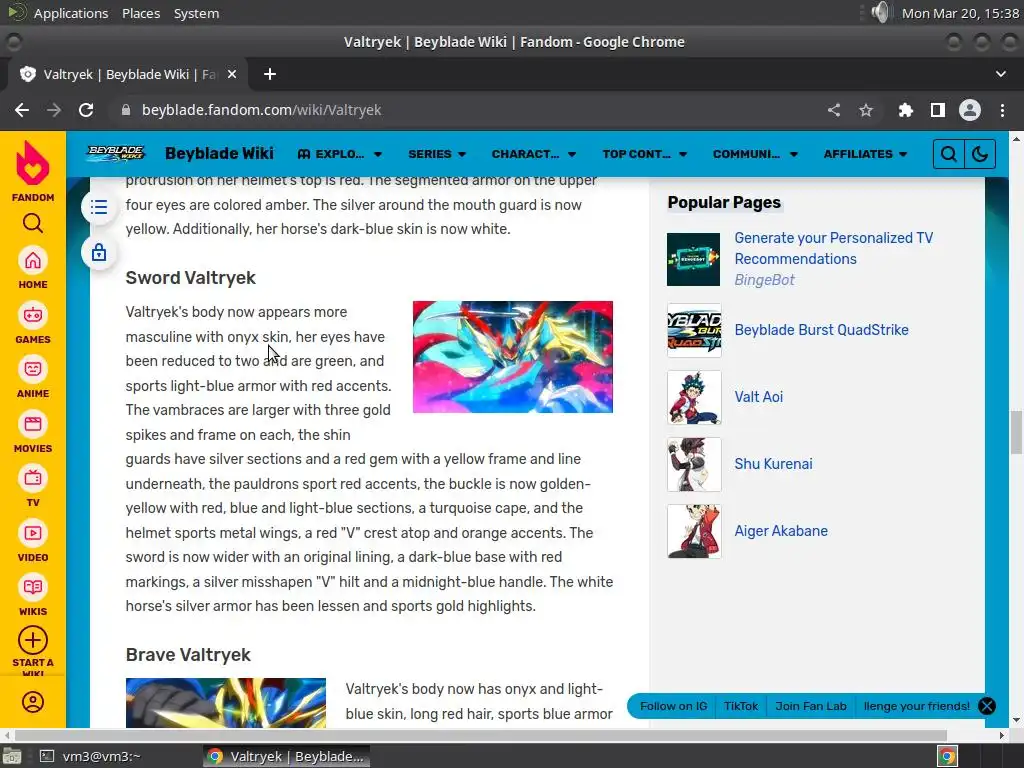Reload the page with refresh icon
This screenshot has height=768, width=1024.
86,110
